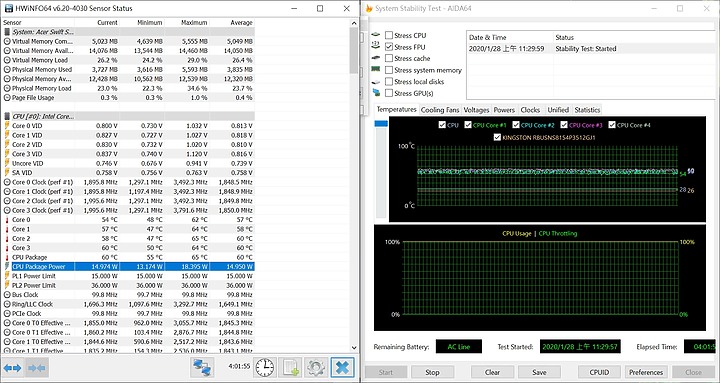Image resolution: width=720 pixels, height=383 pixels.
Task: Toggle CPU Core #3 graph checkbox
Action: 564,125
